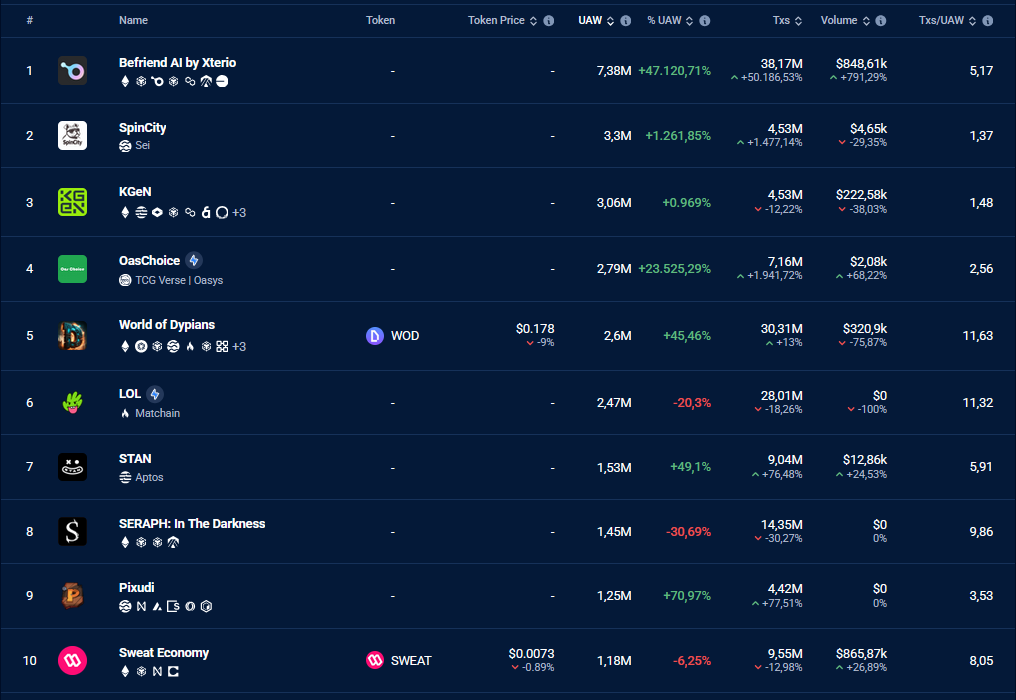Sort table by Token Price
Screen dimensions: 1016x700
[533, 21]
